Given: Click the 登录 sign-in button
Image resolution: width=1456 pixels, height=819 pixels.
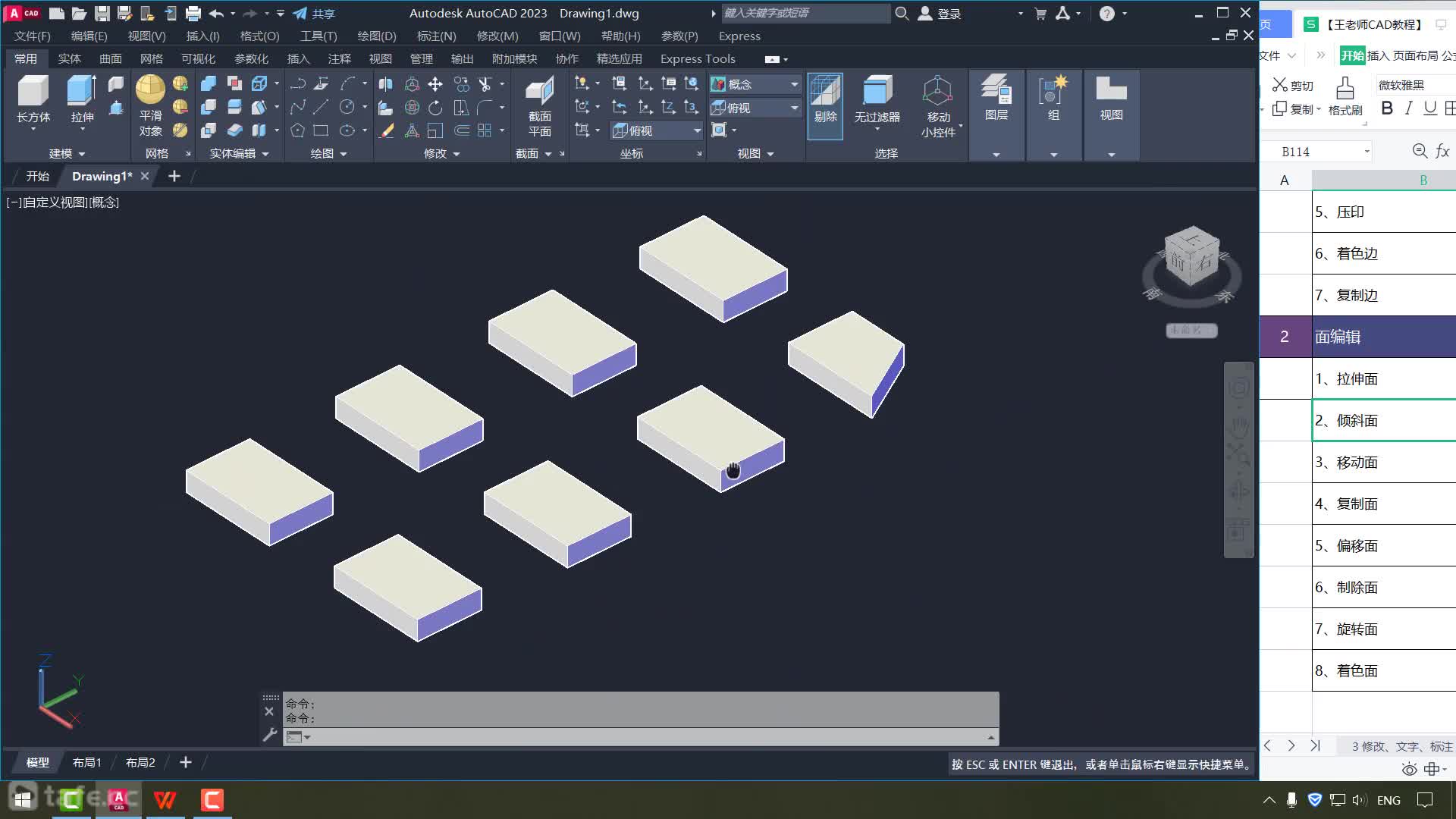Looking at the screenshot, I should click(940, 13).
